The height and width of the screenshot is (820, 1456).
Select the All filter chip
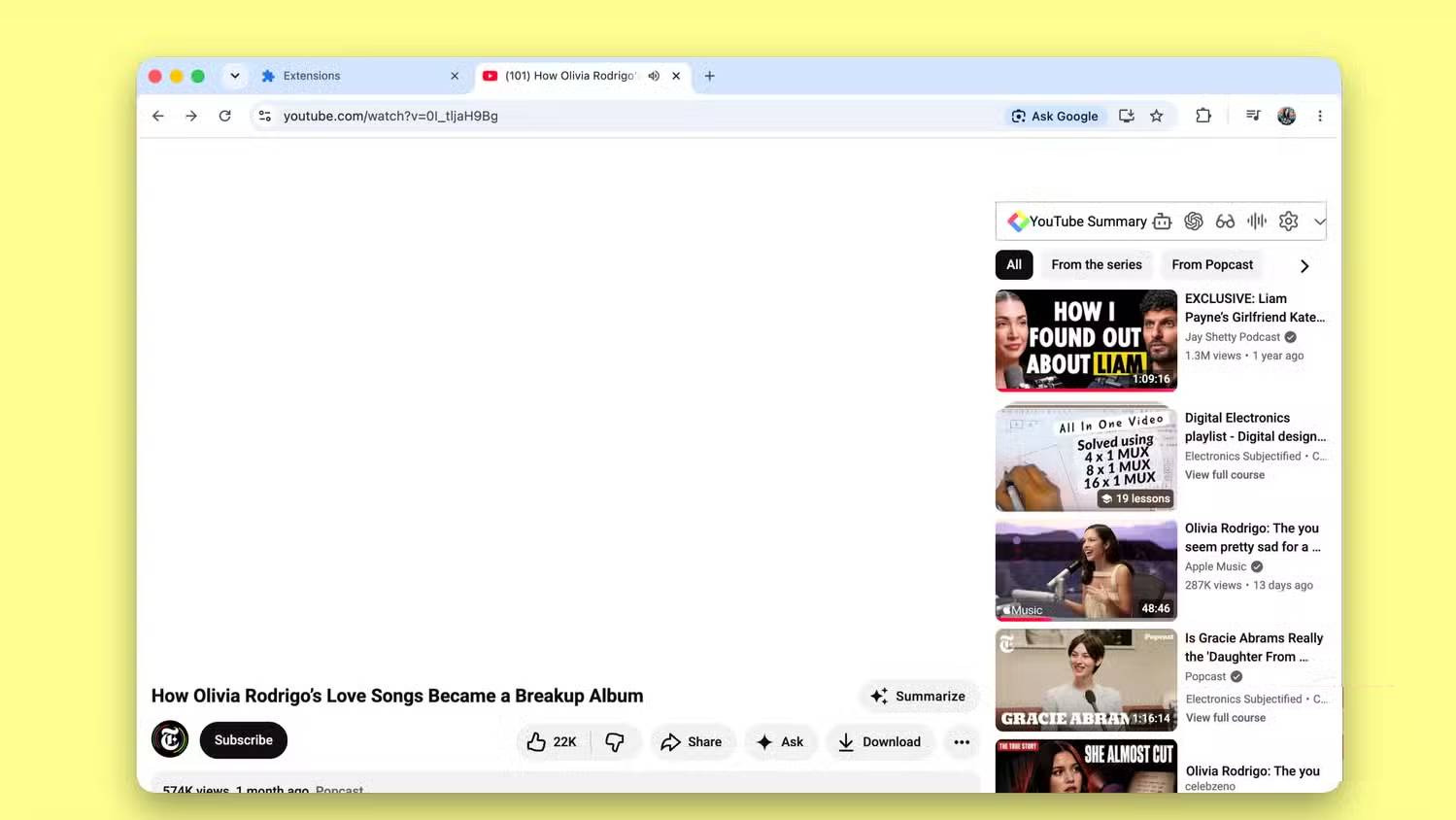pos(1014,264)
